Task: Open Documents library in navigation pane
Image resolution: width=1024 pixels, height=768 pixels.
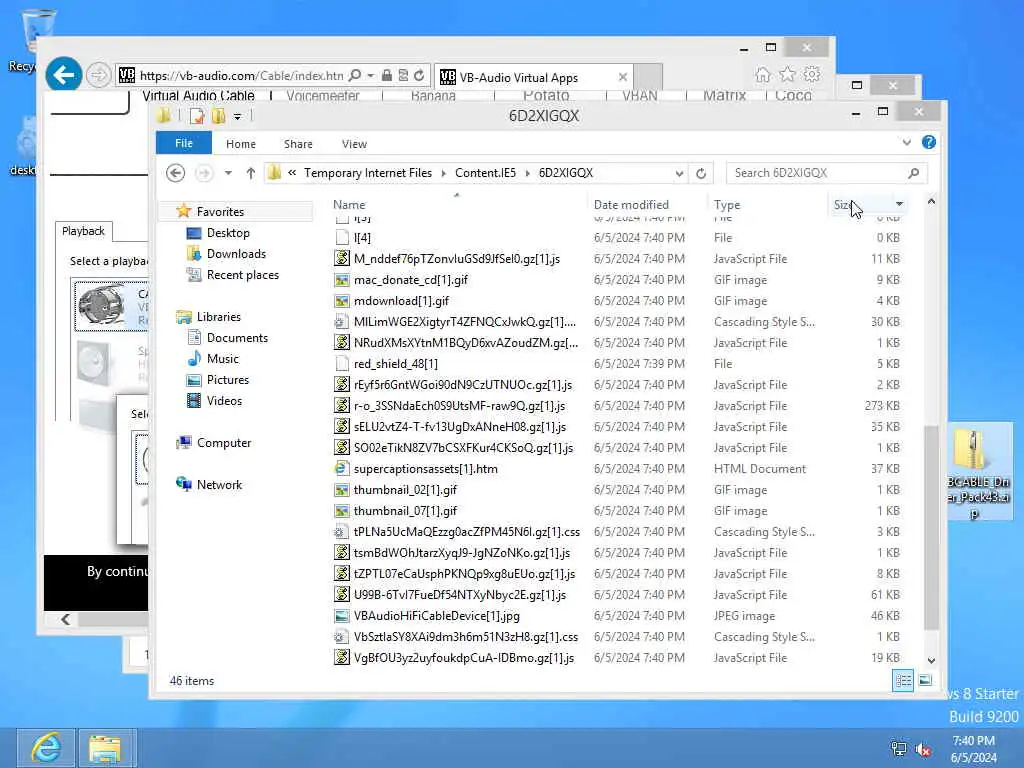Action: coord(237,338)
